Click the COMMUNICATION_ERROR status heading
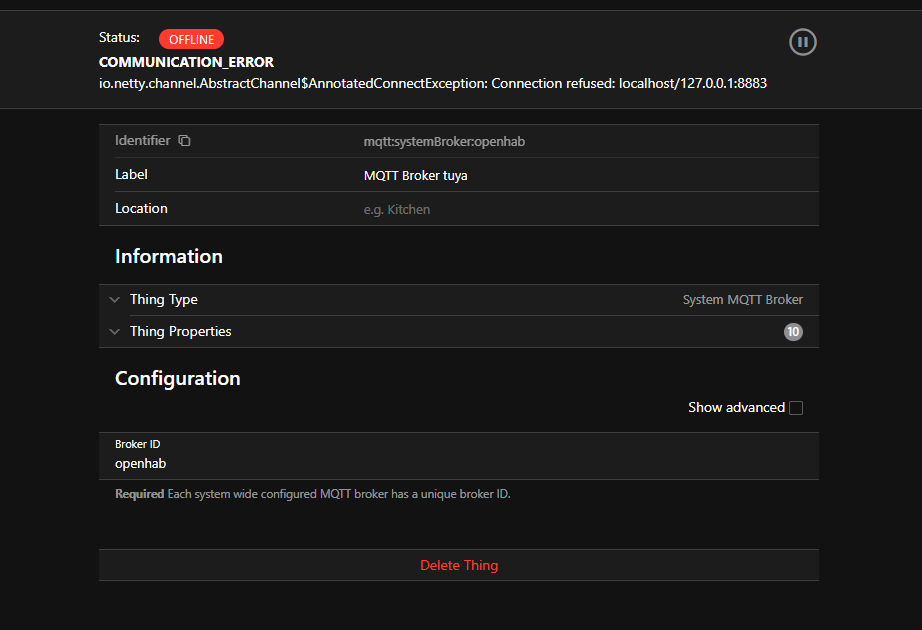The image size is (922, 630). pyautogui.click(x=186, y=62)
